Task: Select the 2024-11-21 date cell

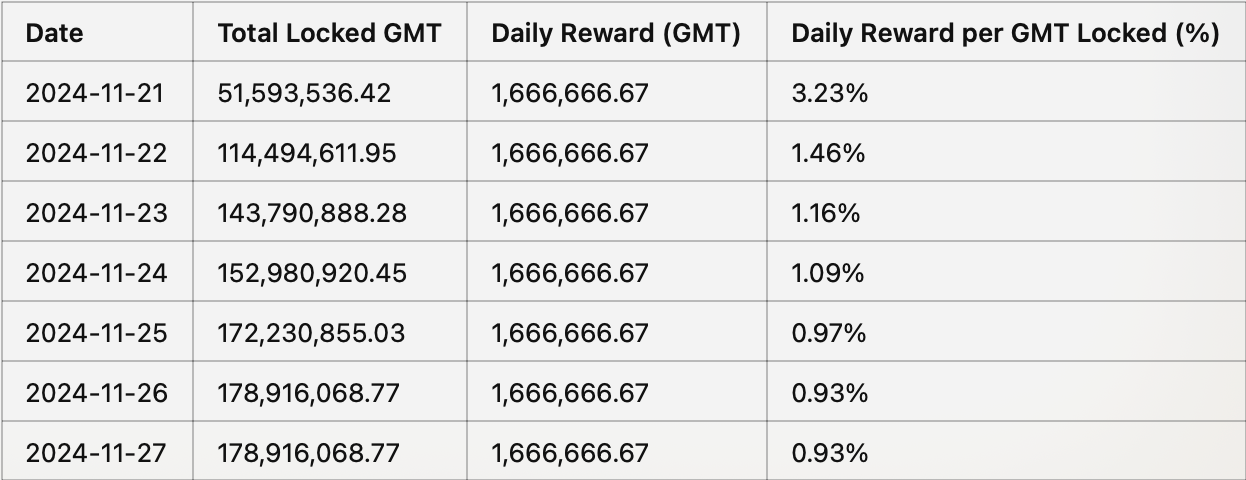Action: [96, 93]
